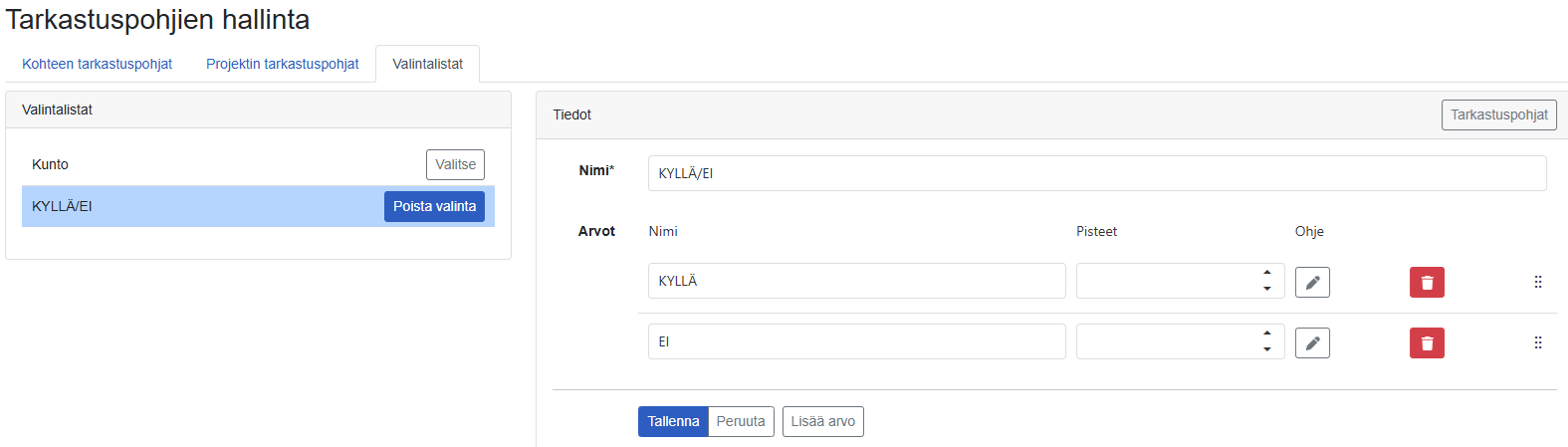Viewport: 1568px width, 447px height.
Task: Add a new value with Lisää arvo
Action: point(823,421)
